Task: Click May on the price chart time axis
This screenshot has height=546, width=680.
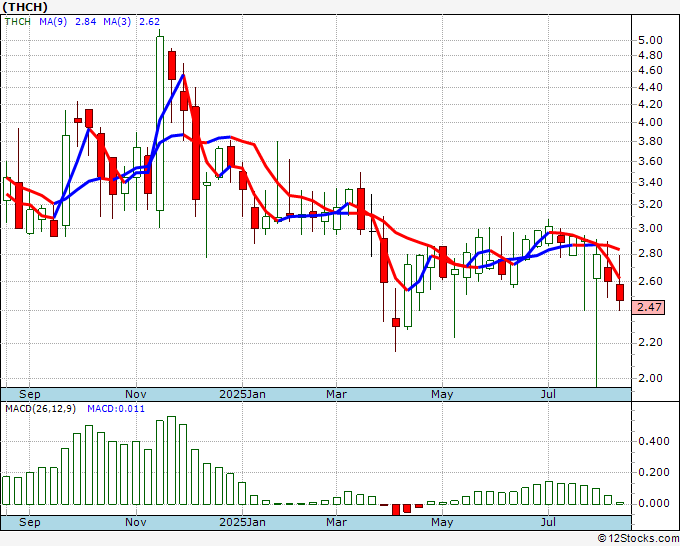Action: tap(442, 394)
